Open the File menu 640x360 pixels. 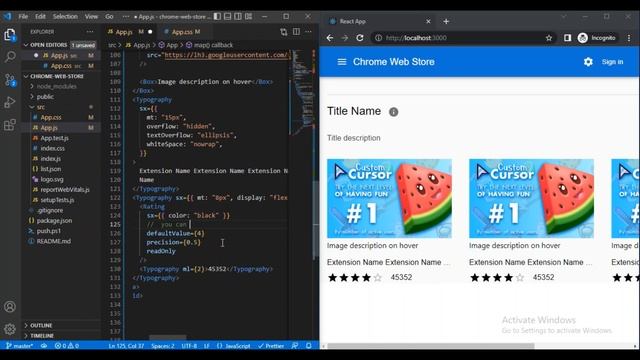point(23,16)
